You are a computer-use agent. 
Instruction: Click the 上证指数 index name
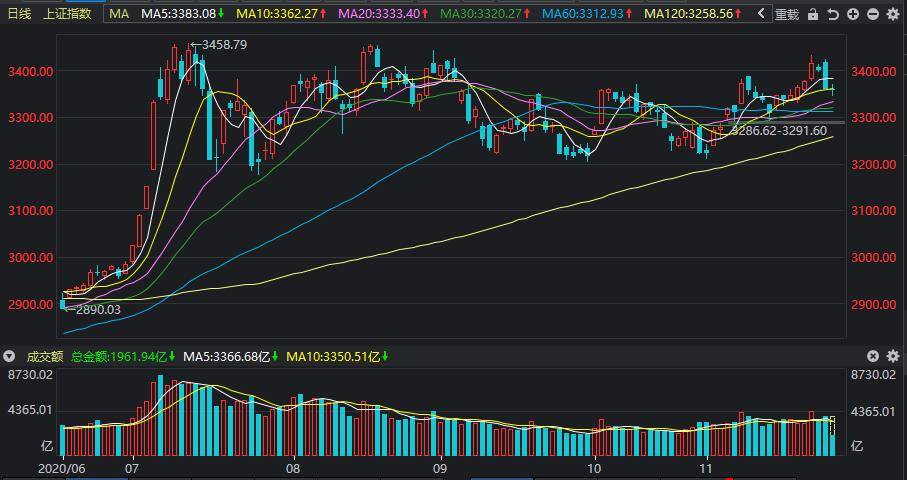[x=68, y=14]
